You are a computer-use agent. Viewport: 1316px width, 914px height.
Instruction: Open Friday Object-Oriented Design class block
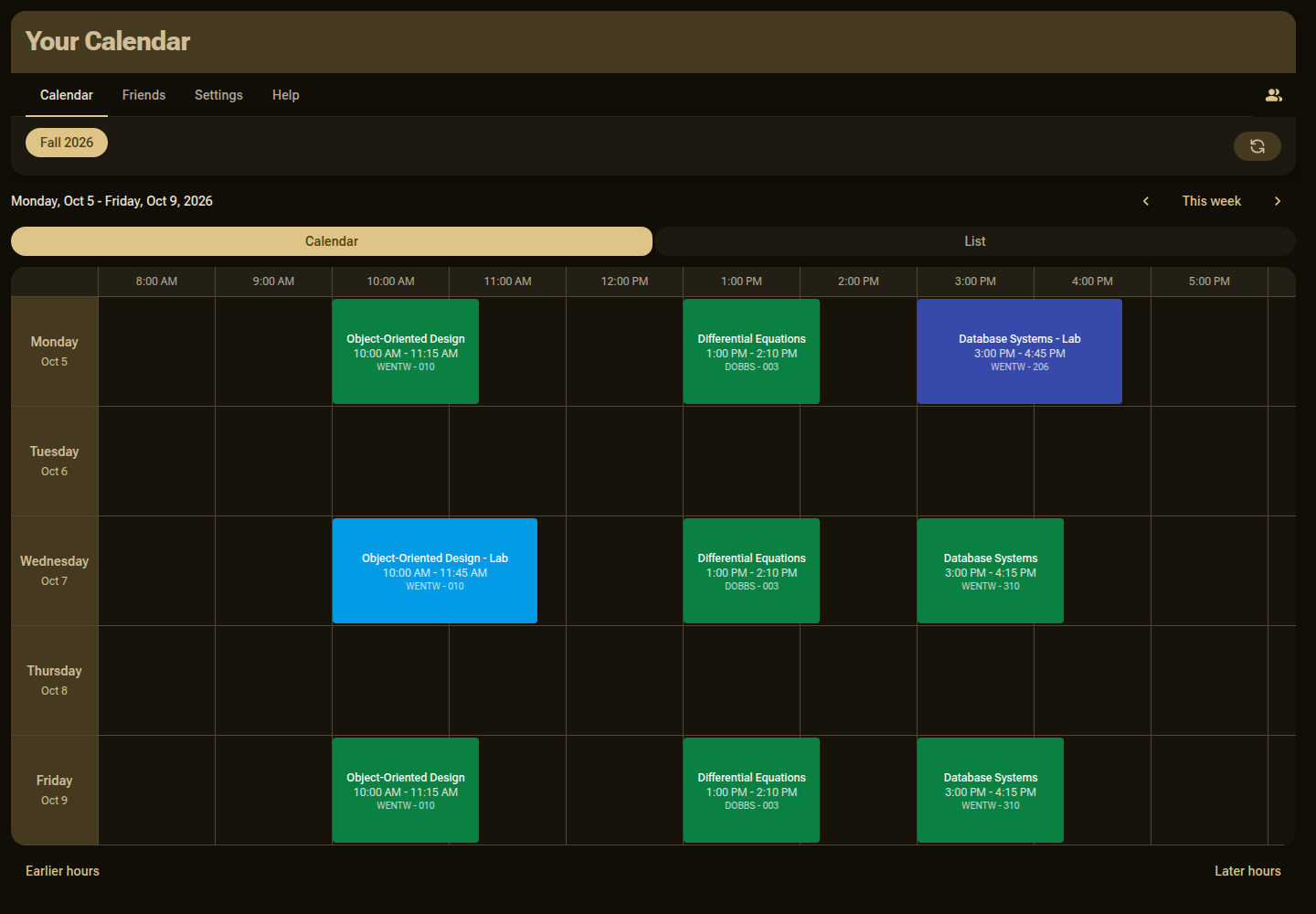click(x=406, y=791)
